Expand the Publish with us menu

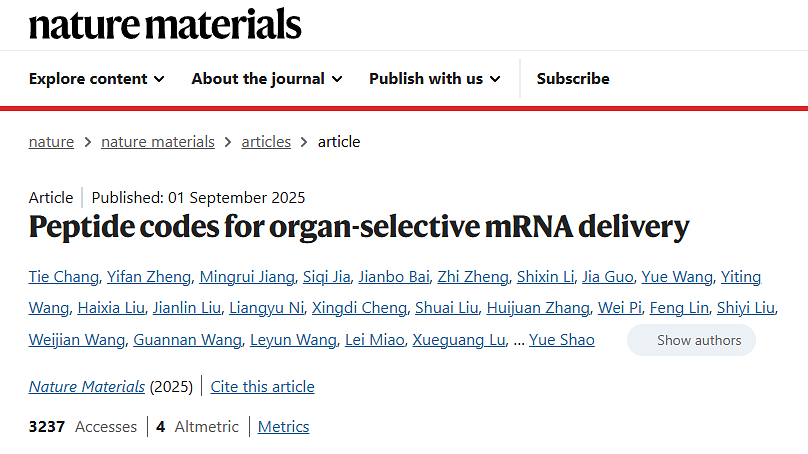point(434,78)
